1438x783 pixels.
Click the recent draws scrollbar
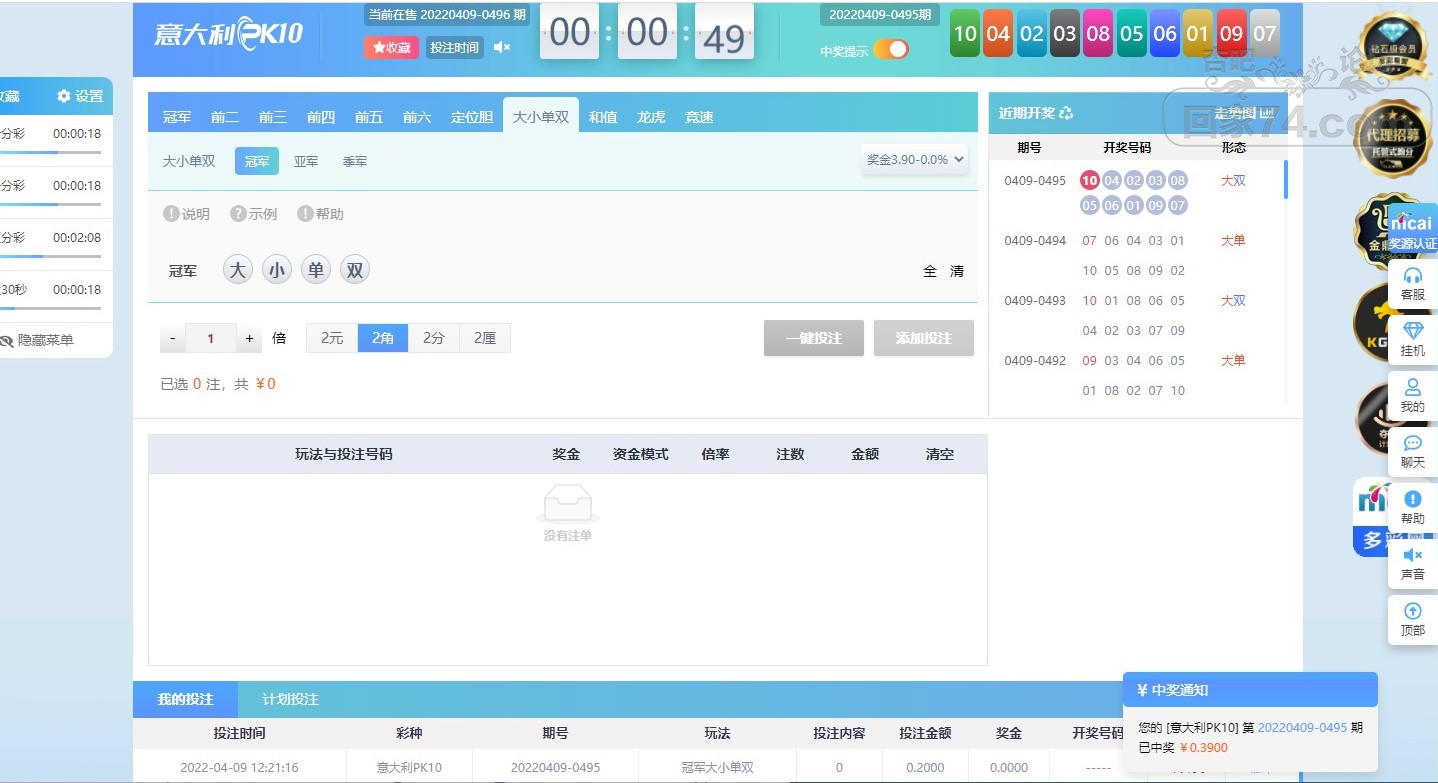point(1286,180)
